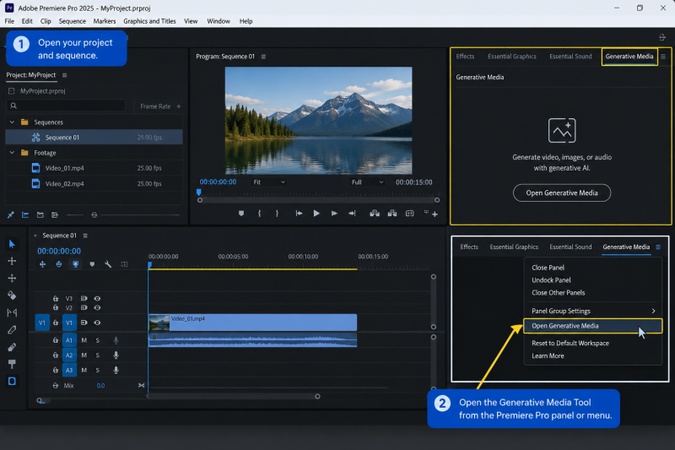The height and width of the screenshot is (450, 675).
Task: Add a marker in the timeline toolbar
Action: 92,264
